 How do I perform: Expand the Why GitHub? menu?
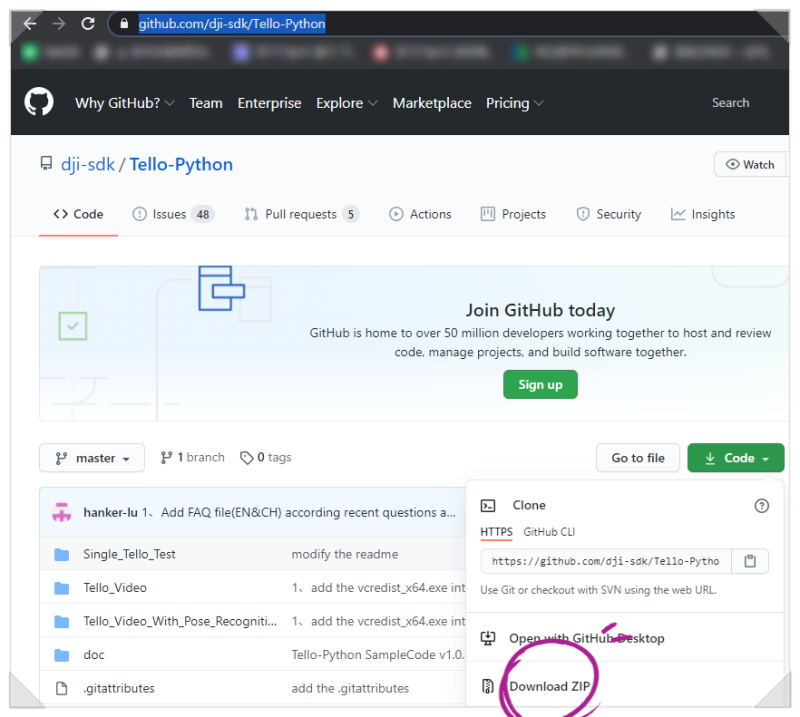(124, 103)
